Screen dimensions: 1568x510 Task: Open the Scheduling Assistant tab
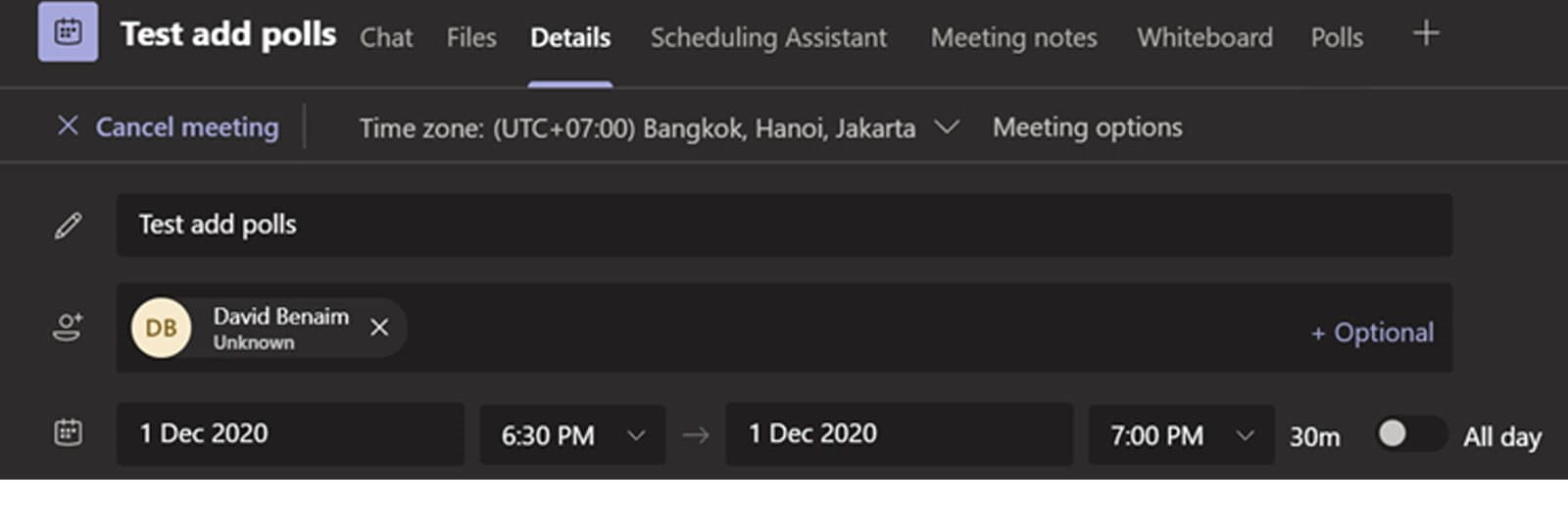click(x=768, y=37)
